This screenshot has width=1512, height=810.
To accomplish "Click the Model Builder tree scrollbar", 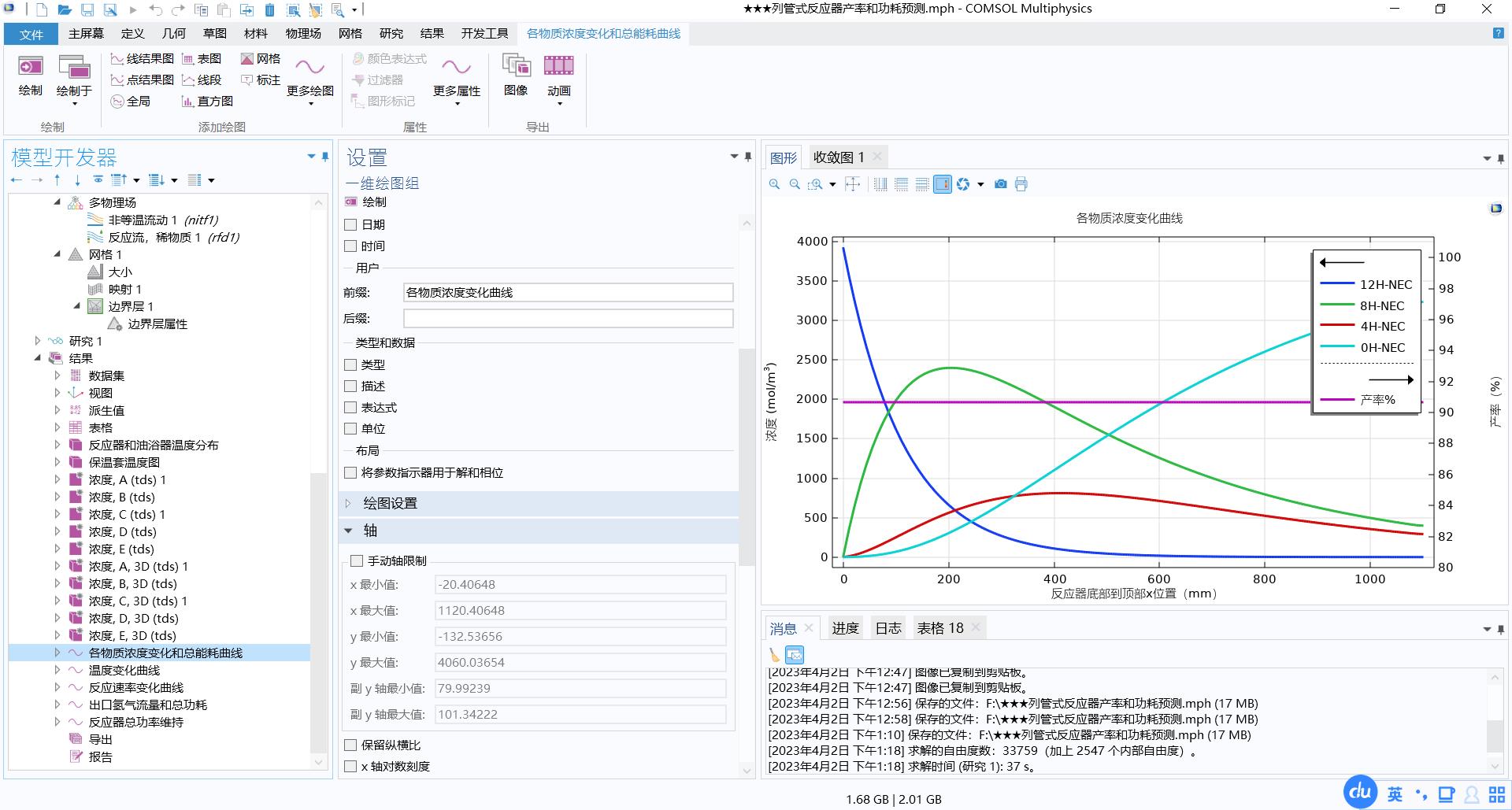I will (318, 614).
